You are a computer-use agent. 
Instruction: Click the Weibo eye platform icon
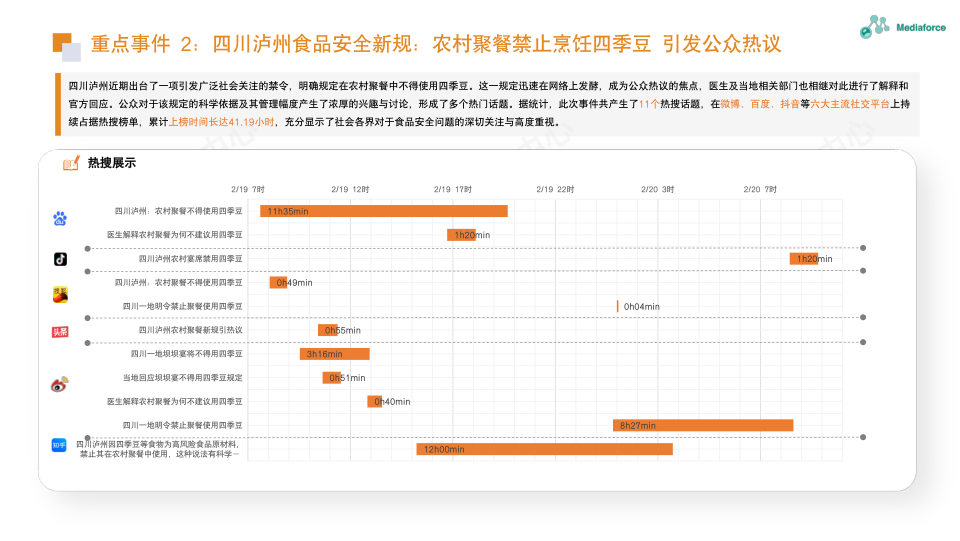pyautogui.click(x=59, y=384)
